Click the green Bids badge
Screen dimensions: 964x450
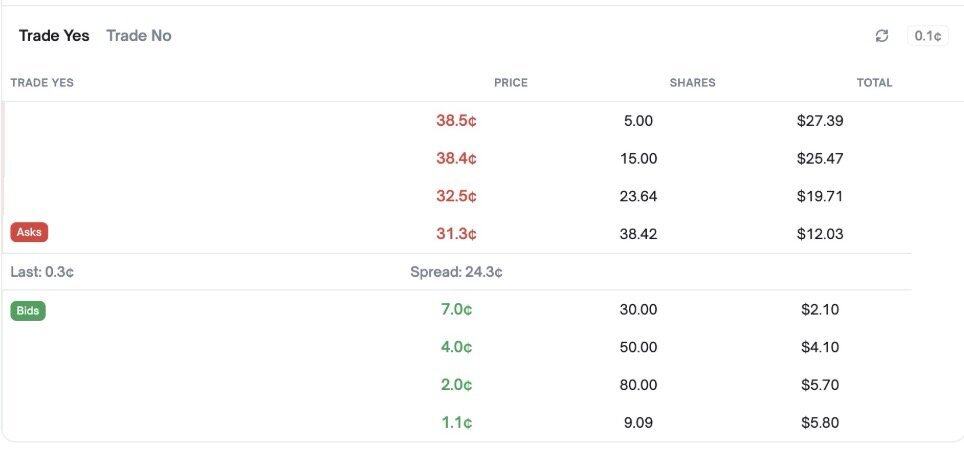pos(28,310)
